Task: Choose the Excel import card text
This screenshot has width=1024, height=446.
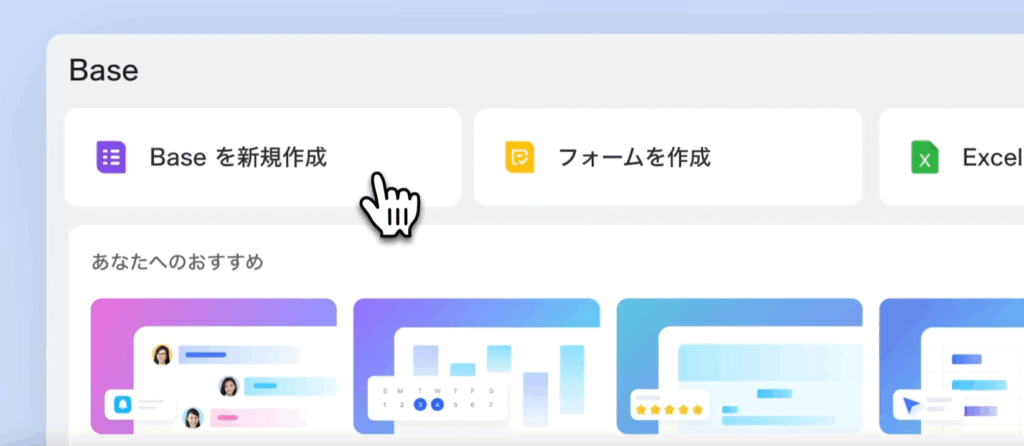Action: point(993,157)
